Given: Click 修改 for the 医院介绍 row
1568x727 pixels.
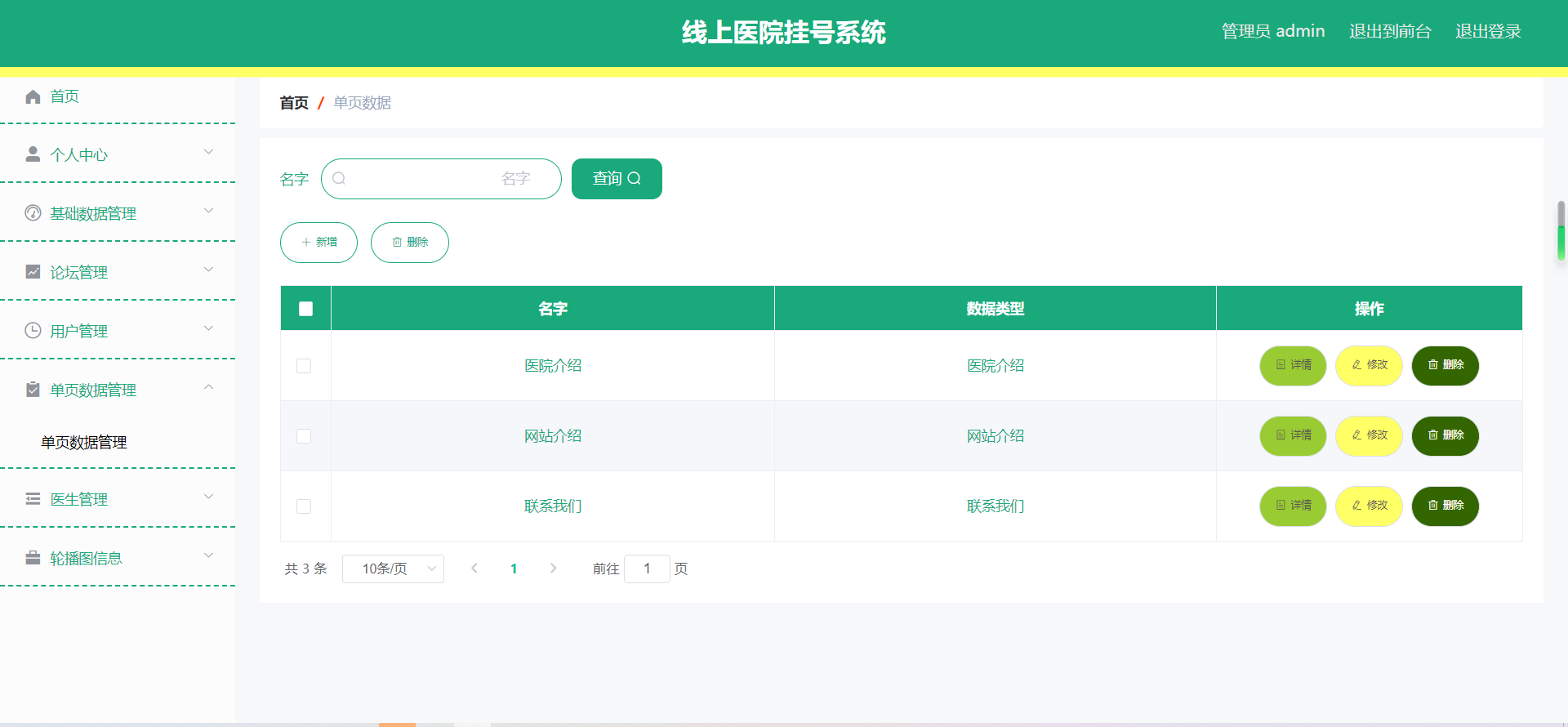Looking at the screenshot, I should [x=1369, y=365].
